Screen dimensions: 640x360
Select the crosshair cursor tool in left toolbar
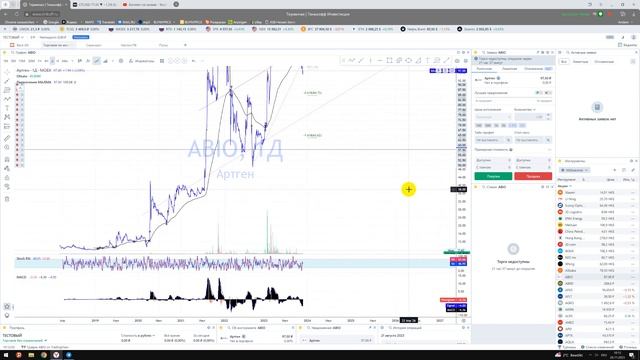coord(7,72)
